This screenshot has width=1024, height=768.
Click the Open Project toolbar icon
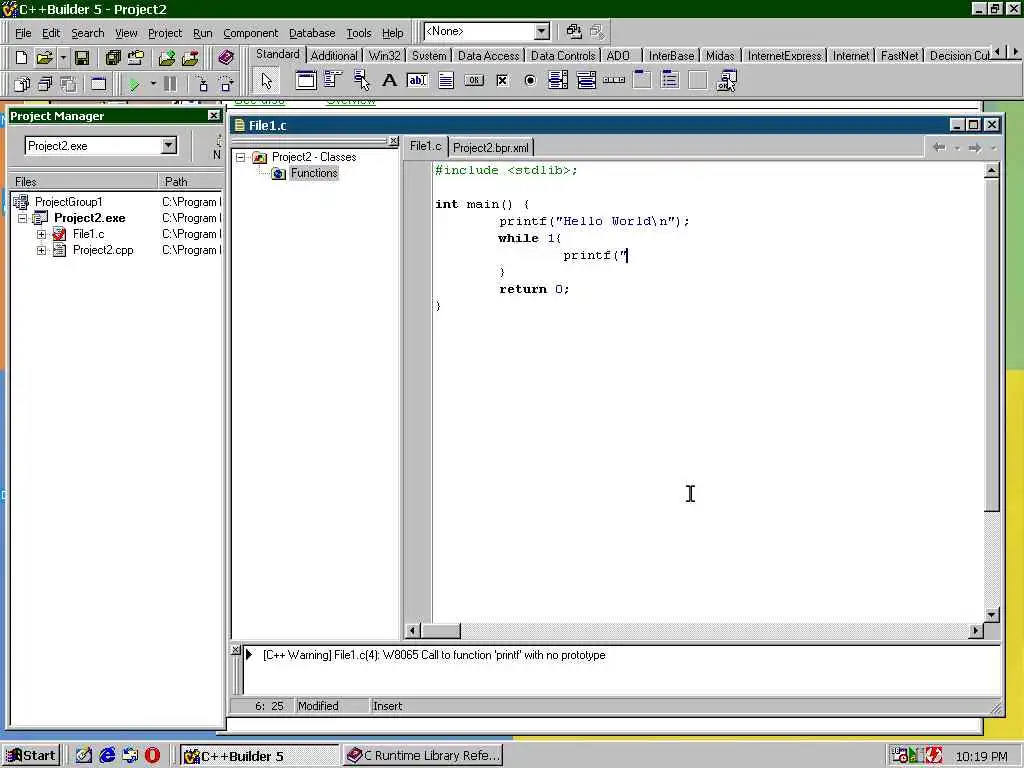(x=136, y=57)
